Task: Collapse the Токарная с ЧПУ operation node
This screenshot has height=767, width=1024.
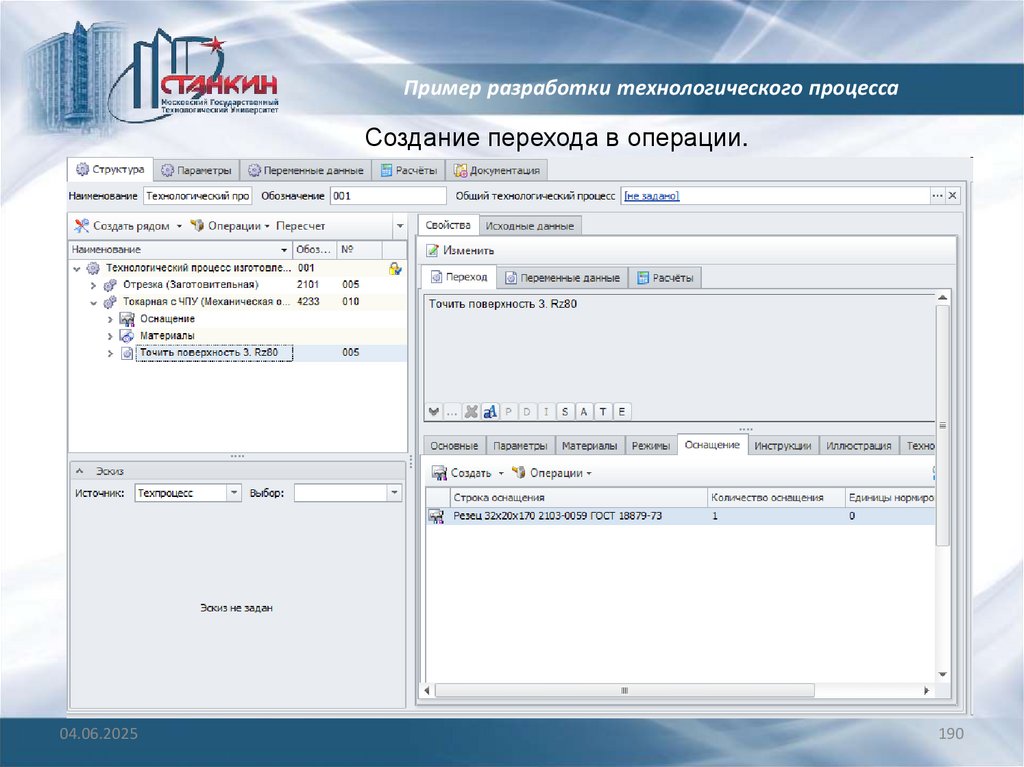Action: pyautogui.click(x=92, y=302)
